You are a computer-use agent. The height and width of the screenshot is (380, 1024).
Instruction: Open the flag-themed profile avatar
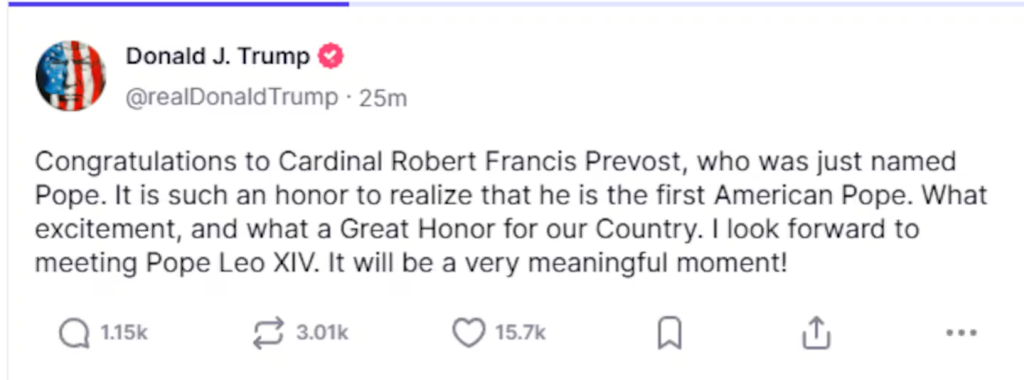pyautogui.click(x=71, y=75)
